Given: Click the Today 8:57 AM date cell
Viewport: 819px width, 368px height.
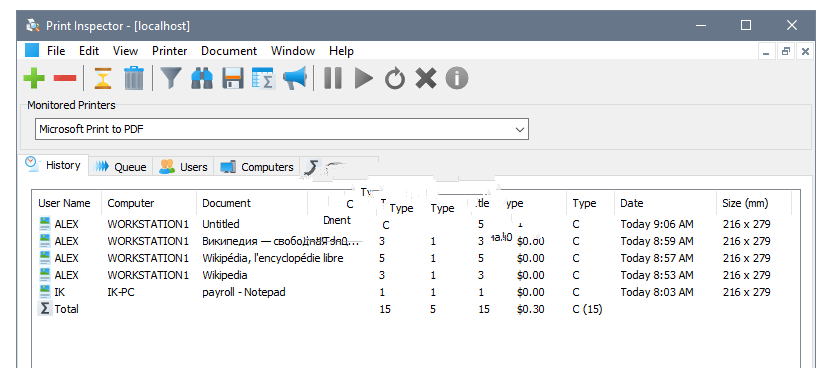Looking at the screenshot, I should point(657,258).
